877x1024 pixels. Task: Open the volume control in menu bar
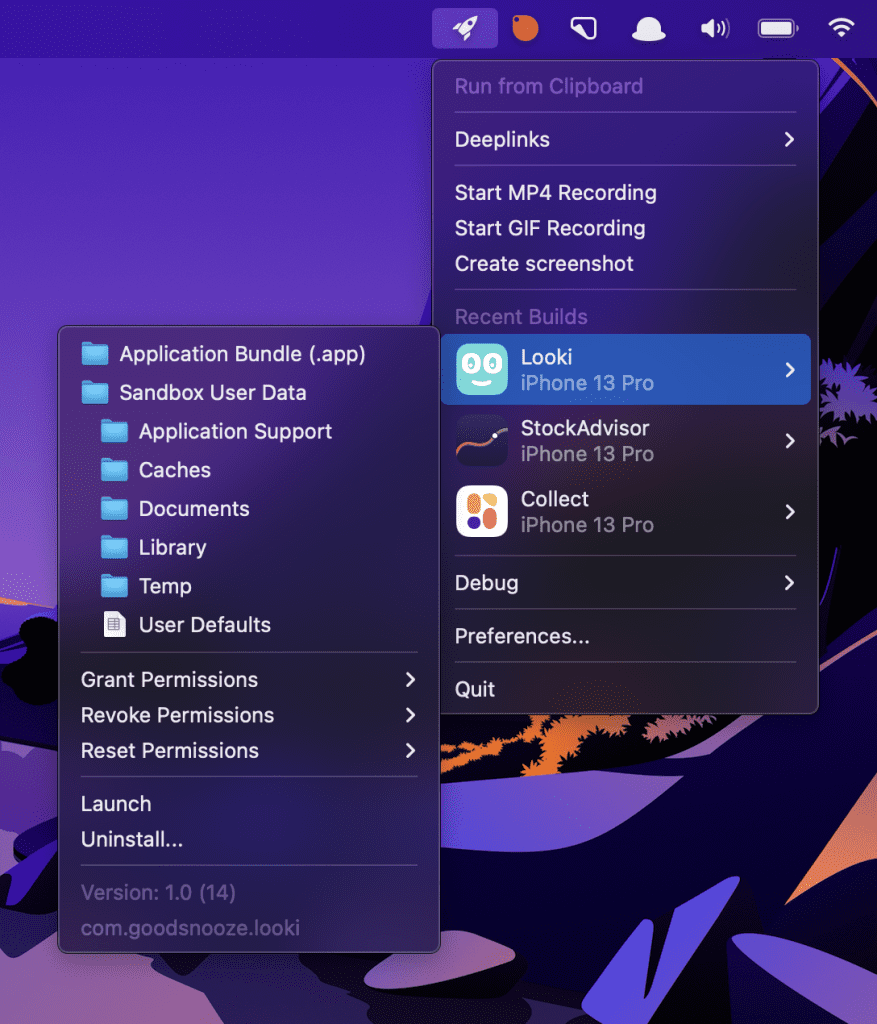[714, 29]
